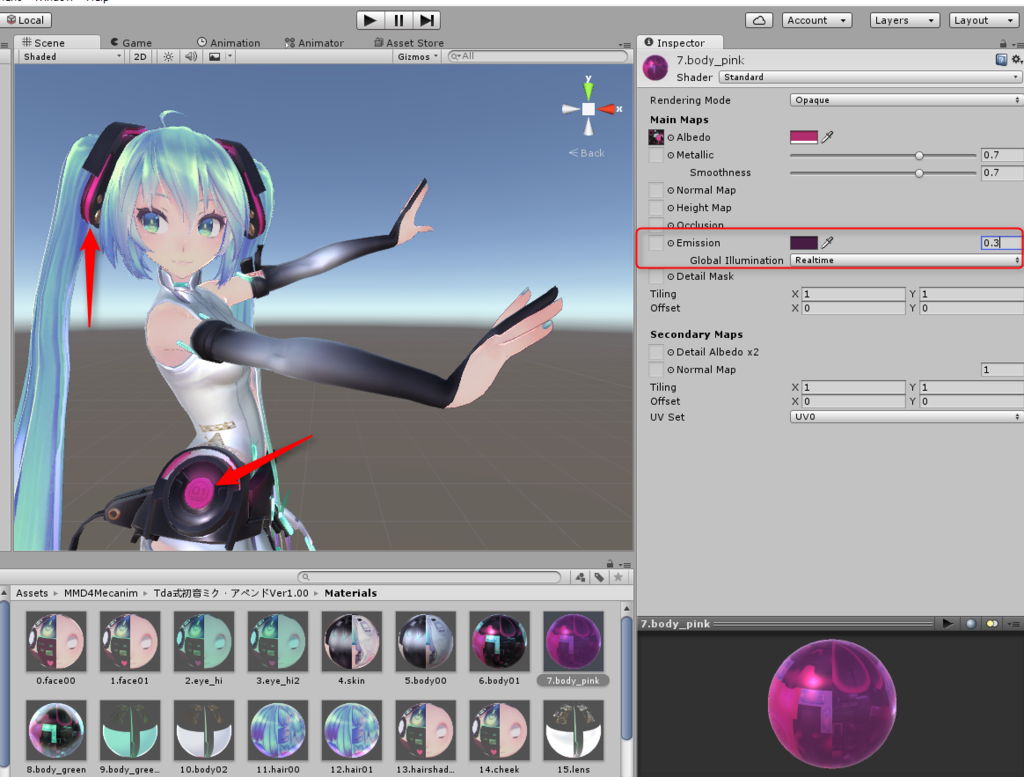Open the Assets breadcrumb folder
1024x777 pixels.
[32, 593]
